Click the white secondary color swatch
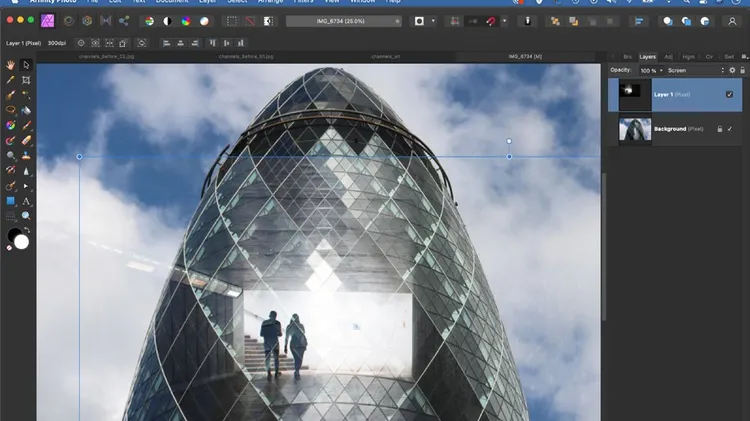The width and height of the screenshot is (750, 421). 21,242
